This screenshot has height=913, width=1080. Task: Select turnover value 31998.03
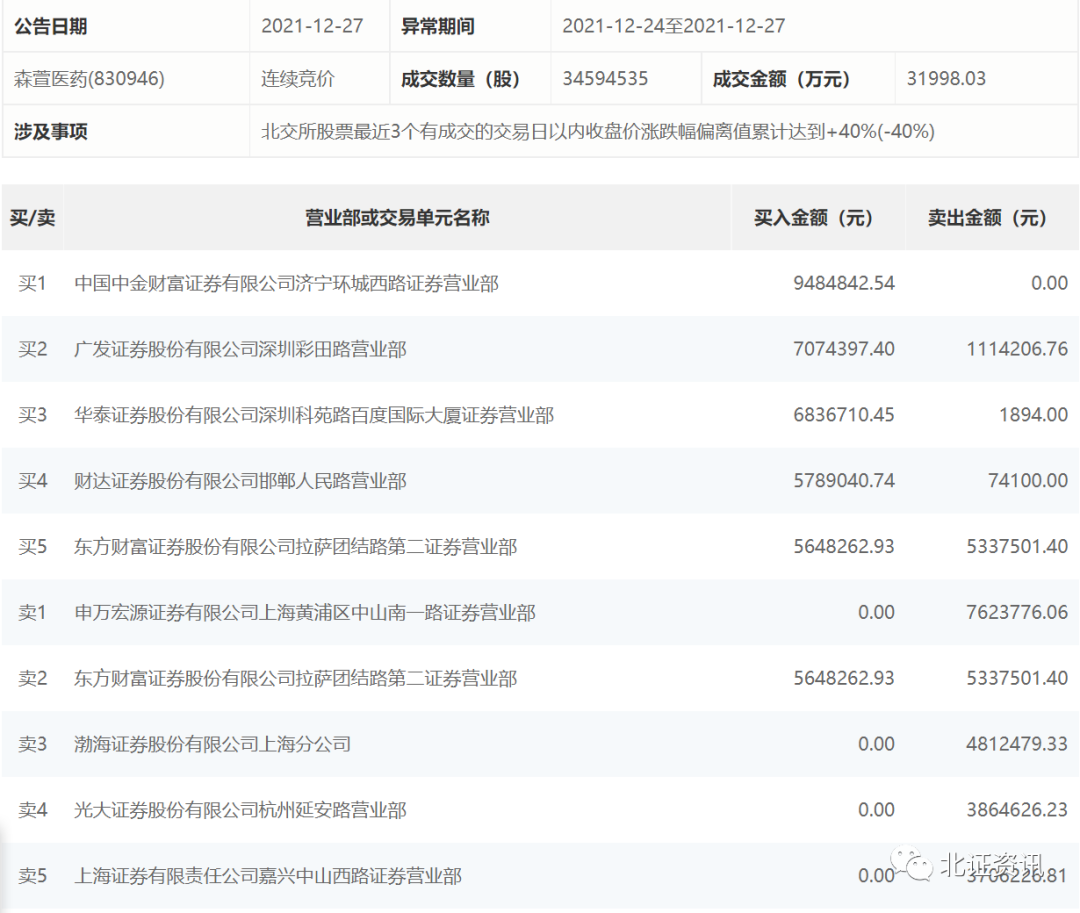click(946, 78)
